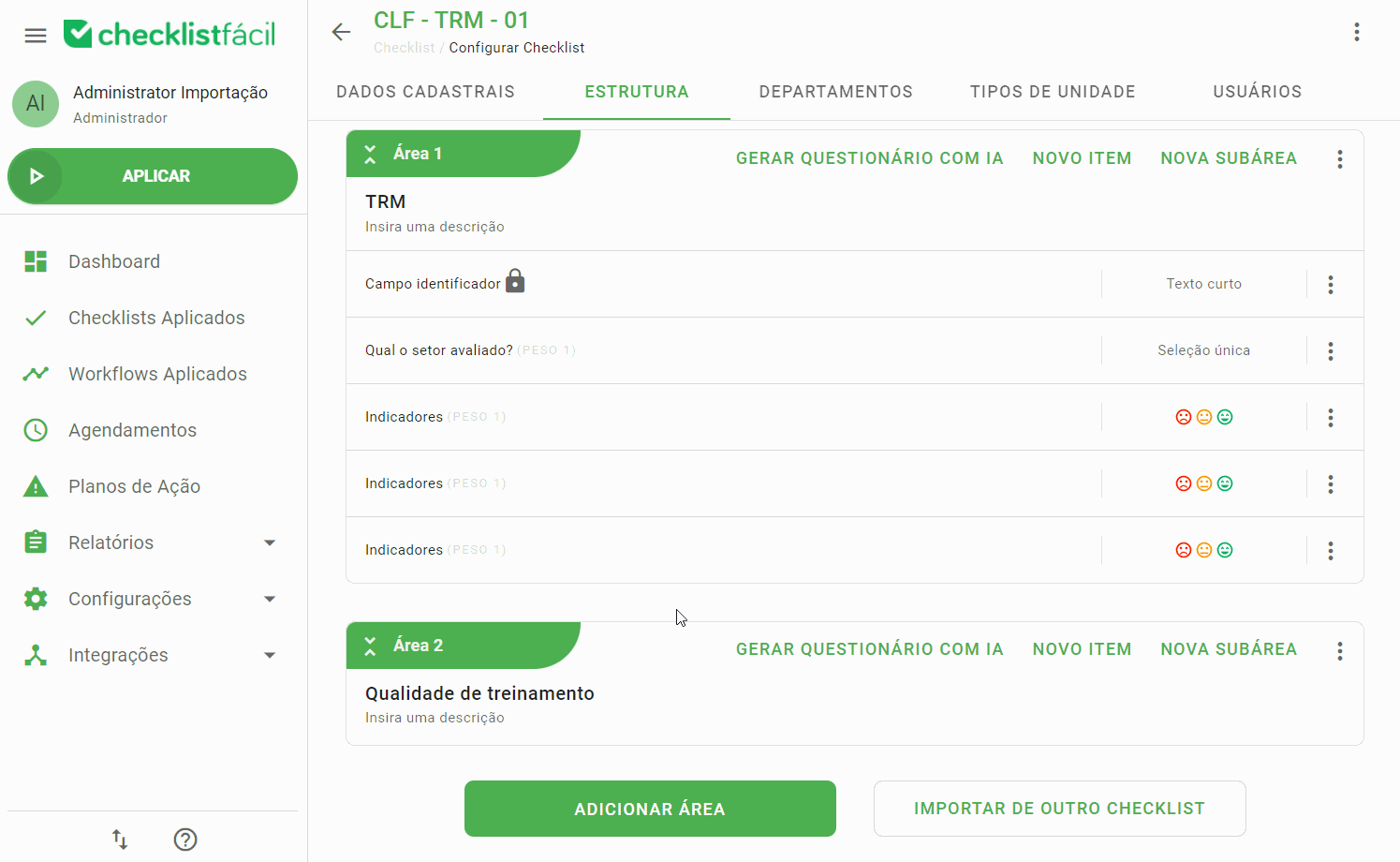Click the checklistfácil logo
1400x862 pixels.
click(169, 33)
